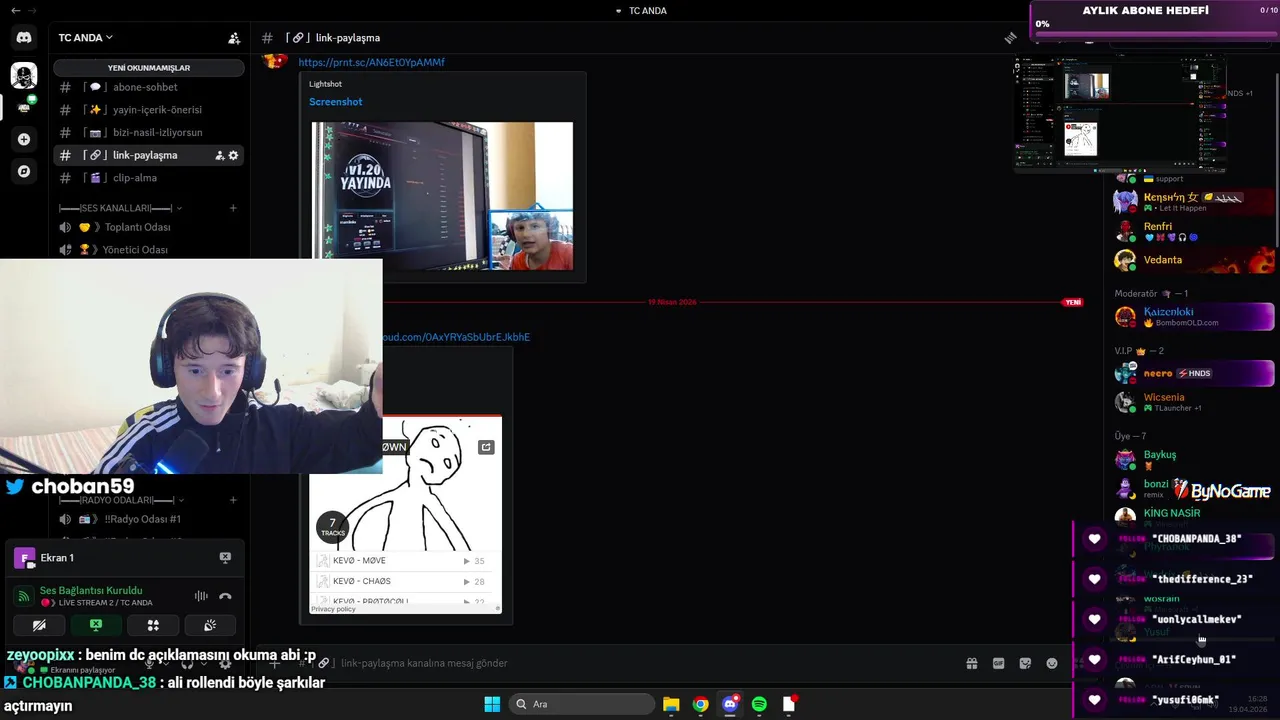Screen dimensions: 1280x720
Task: Open member Renfri profile
Action: 1195,231
